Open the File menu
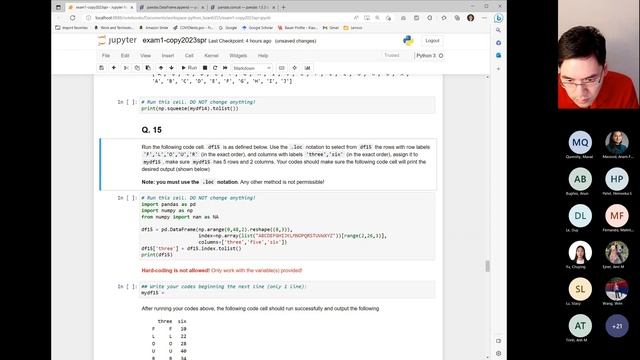Image resolution: width=640 pixels, height=360 pixels. [x=106, y=56]
